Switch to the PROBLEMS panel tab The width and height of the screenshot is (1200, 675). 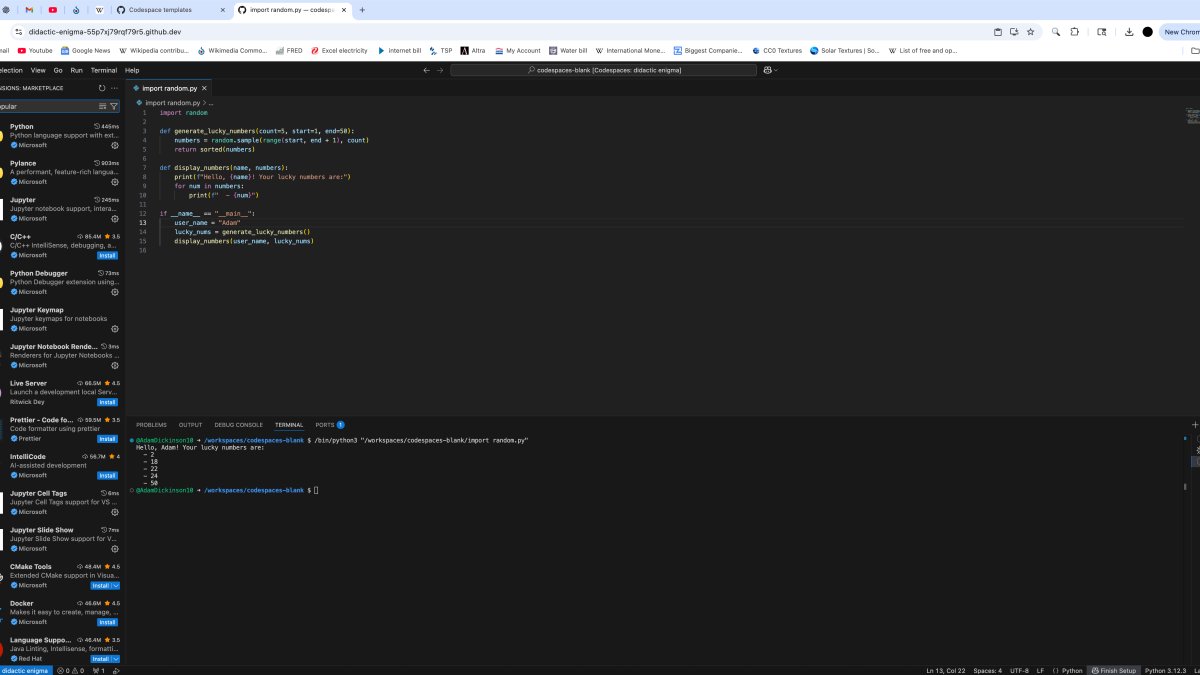[151, 425]
